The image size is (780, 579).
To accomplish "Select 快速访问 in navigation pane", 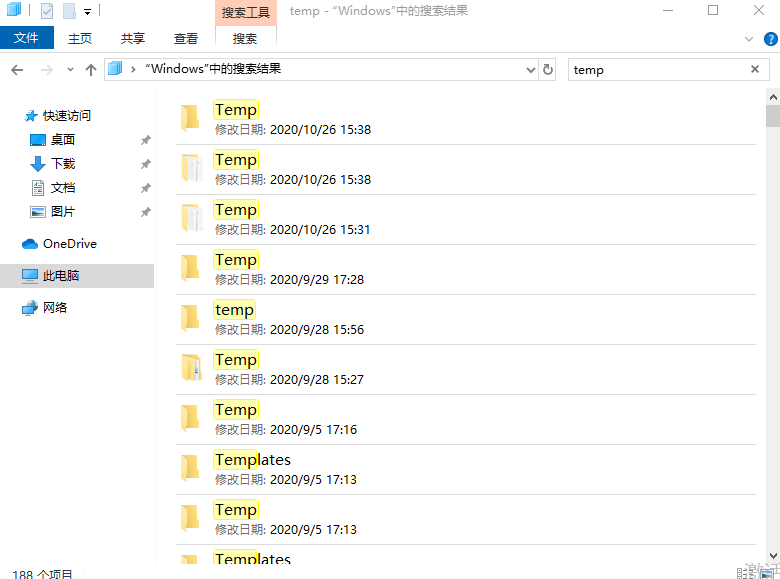I will tap(67, 116).
